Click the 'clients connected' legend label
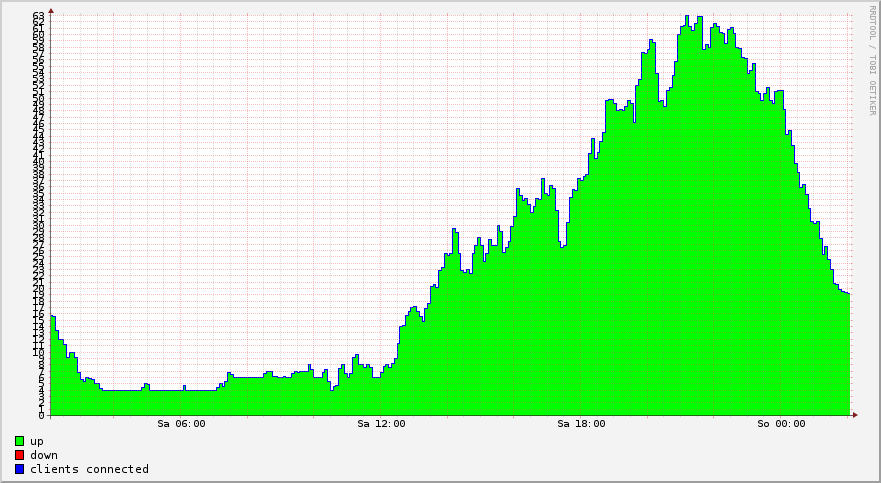Viewport: 881px width, 483px height. click(x=89, y=469)
